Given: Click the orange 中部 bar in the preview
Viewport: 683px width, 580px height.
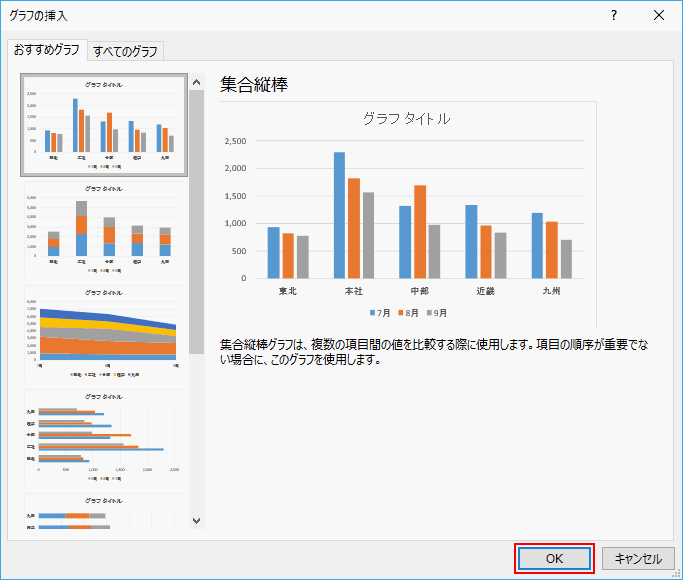Looking at the screenshot, I should [420, 232].
